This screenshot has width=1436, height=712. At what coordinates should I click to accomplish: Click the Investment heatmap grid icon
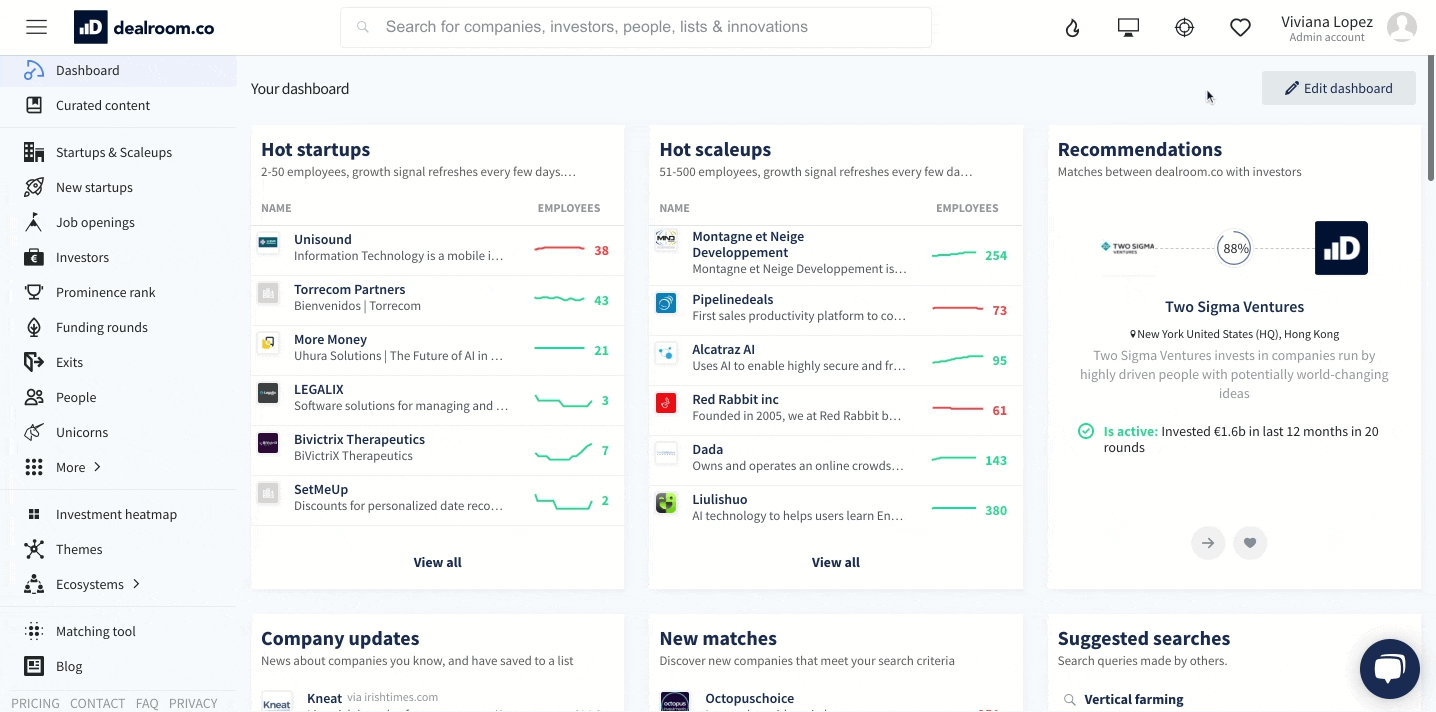pyautogui.click(x=34, y=514)
